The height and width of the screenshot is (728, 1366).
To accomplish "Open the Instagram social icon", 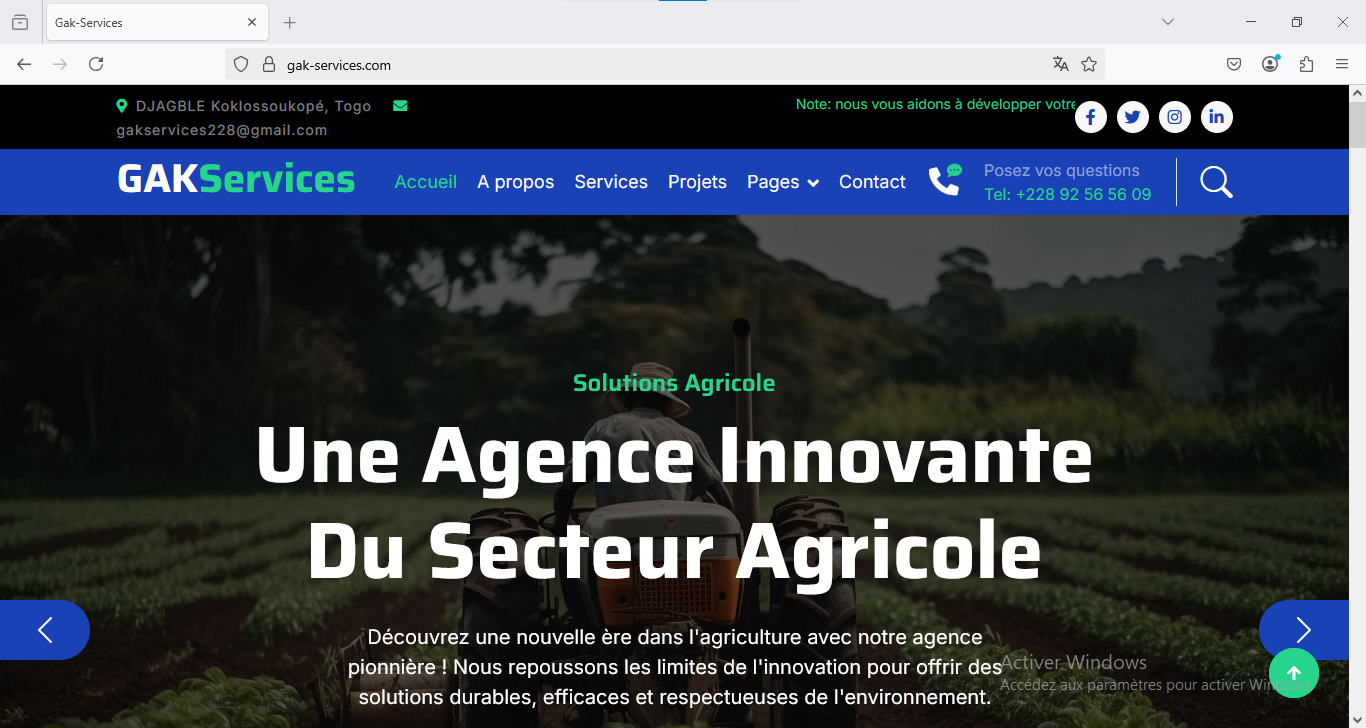I will [1175, 117].
